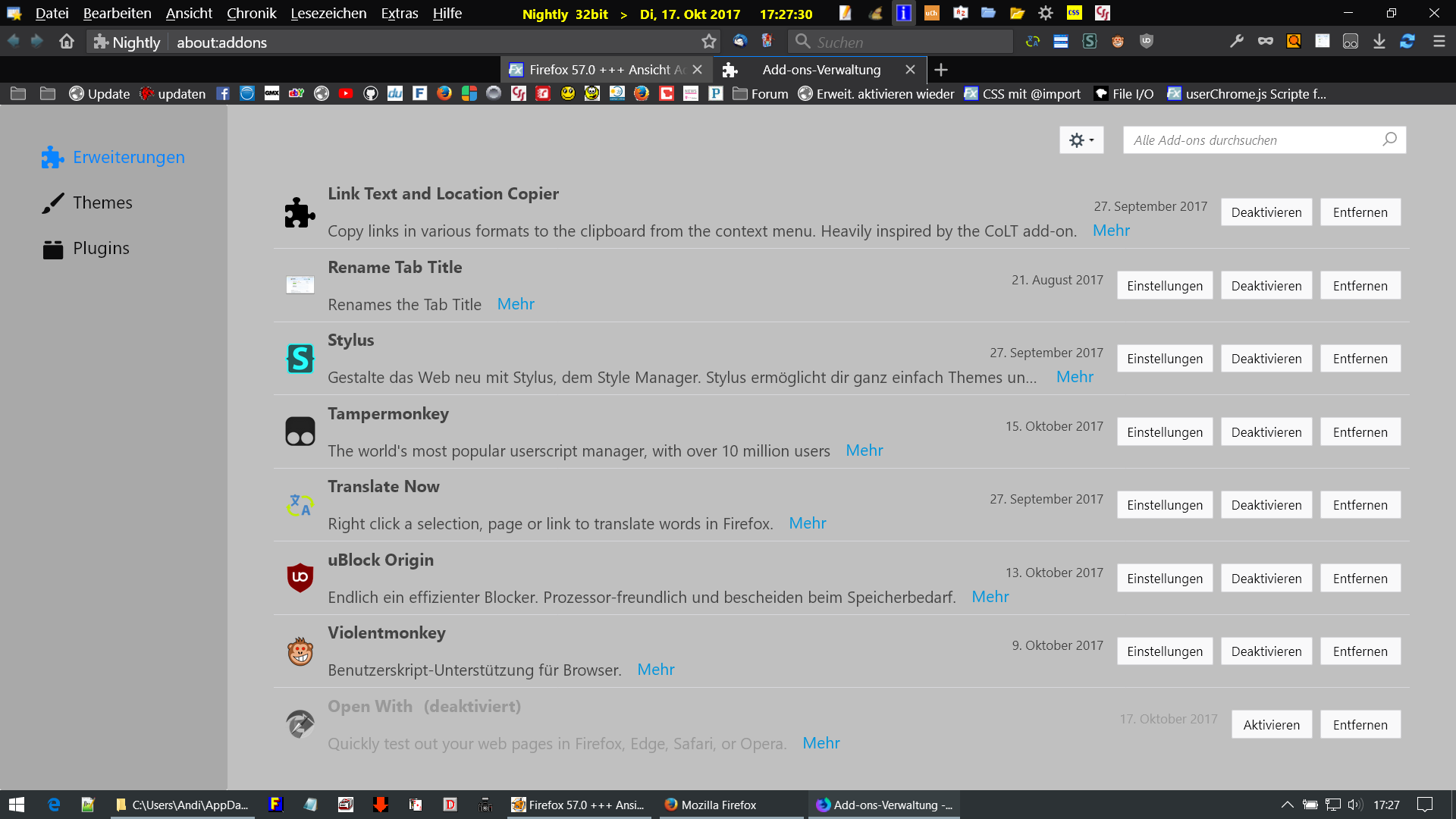
Task: Open the downloads arrow icon in the toolbar
Action: [x=1379, y=42]
